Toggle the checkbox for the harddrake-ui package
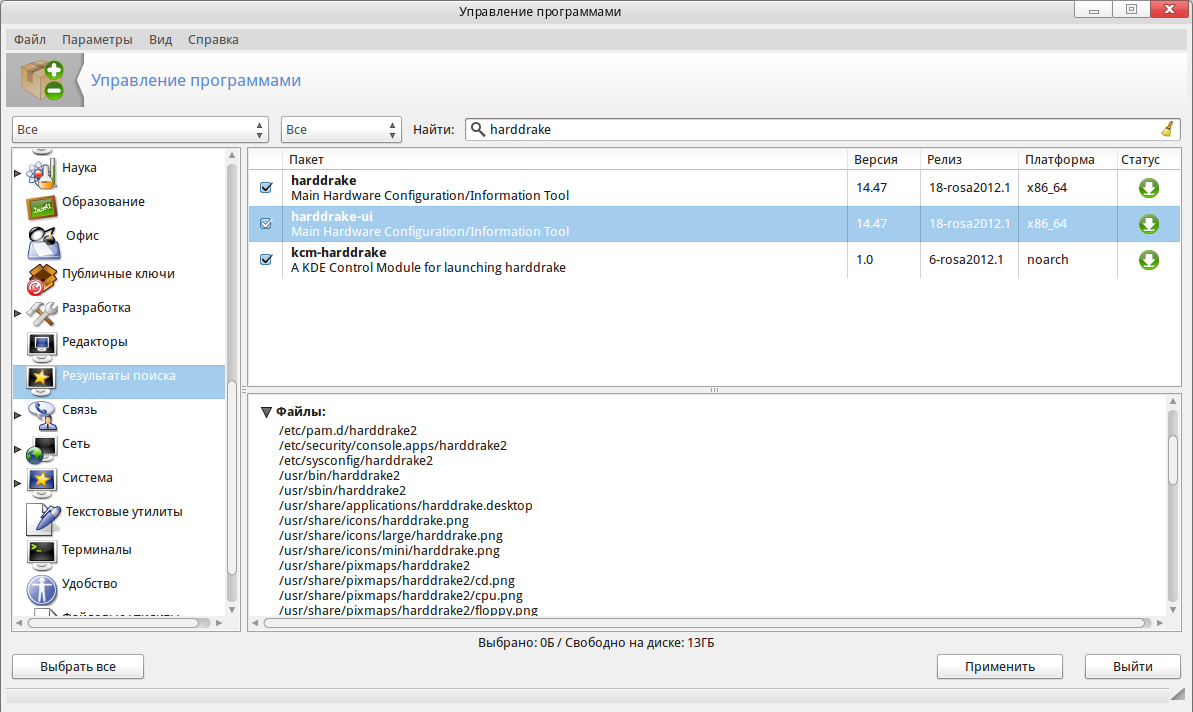 click(x=266, y=224)
